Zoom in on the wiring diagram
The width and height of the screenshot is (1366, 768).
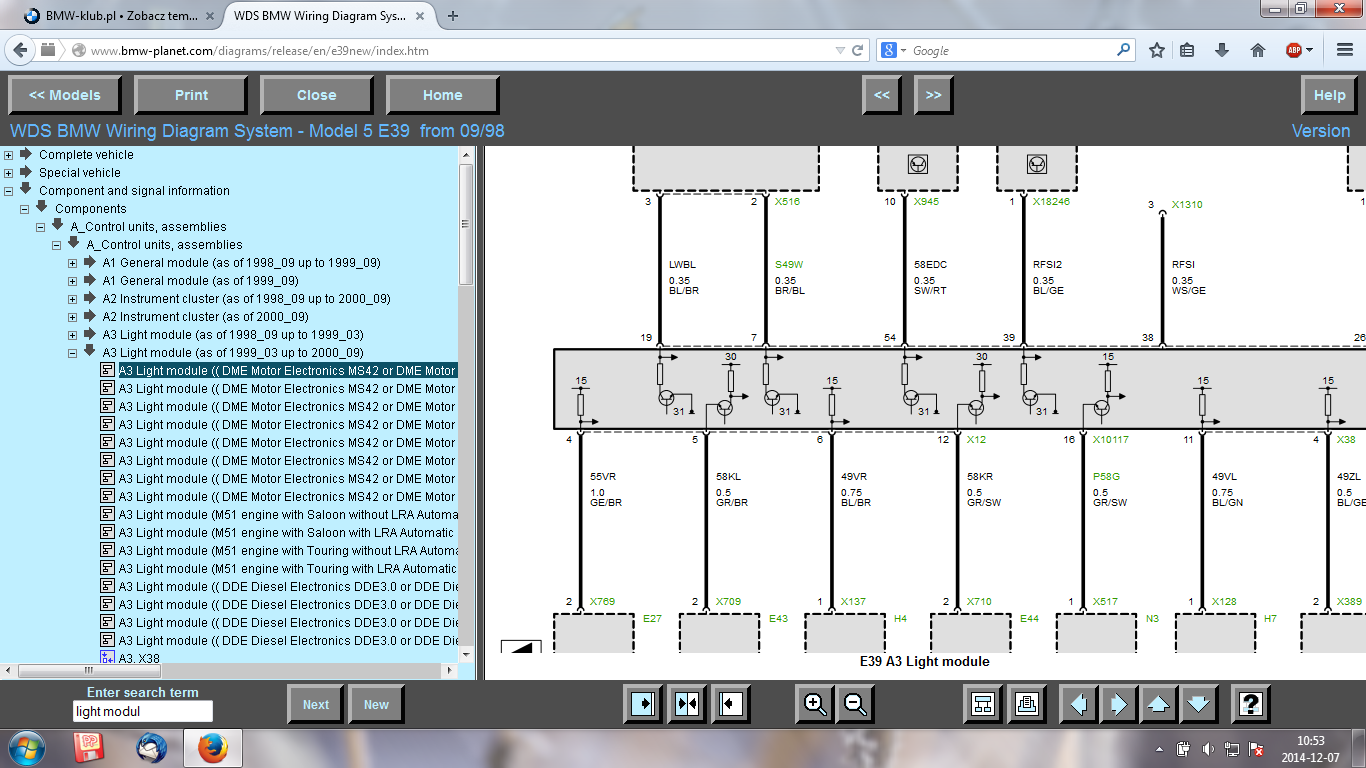coord(815,704)
